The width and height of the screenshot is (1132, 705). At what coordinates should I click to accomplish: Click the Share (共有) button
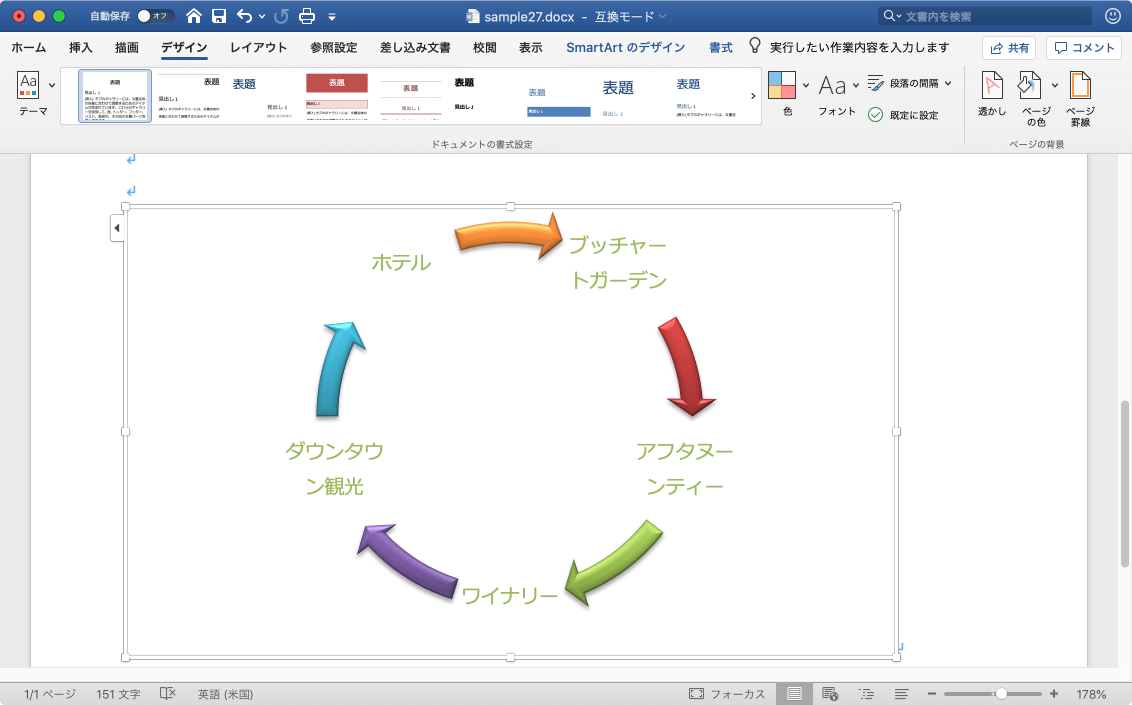[x=1009, y=48]
